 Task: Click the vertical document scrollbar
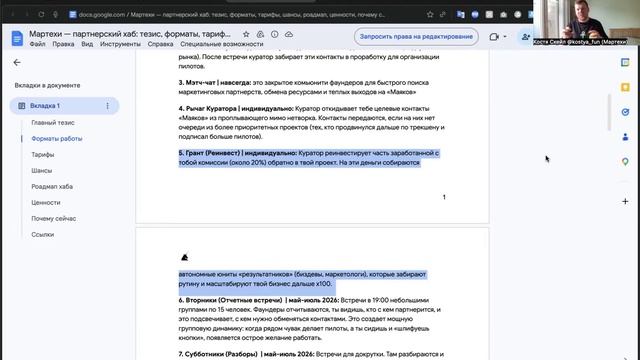[x=609, y=112]
